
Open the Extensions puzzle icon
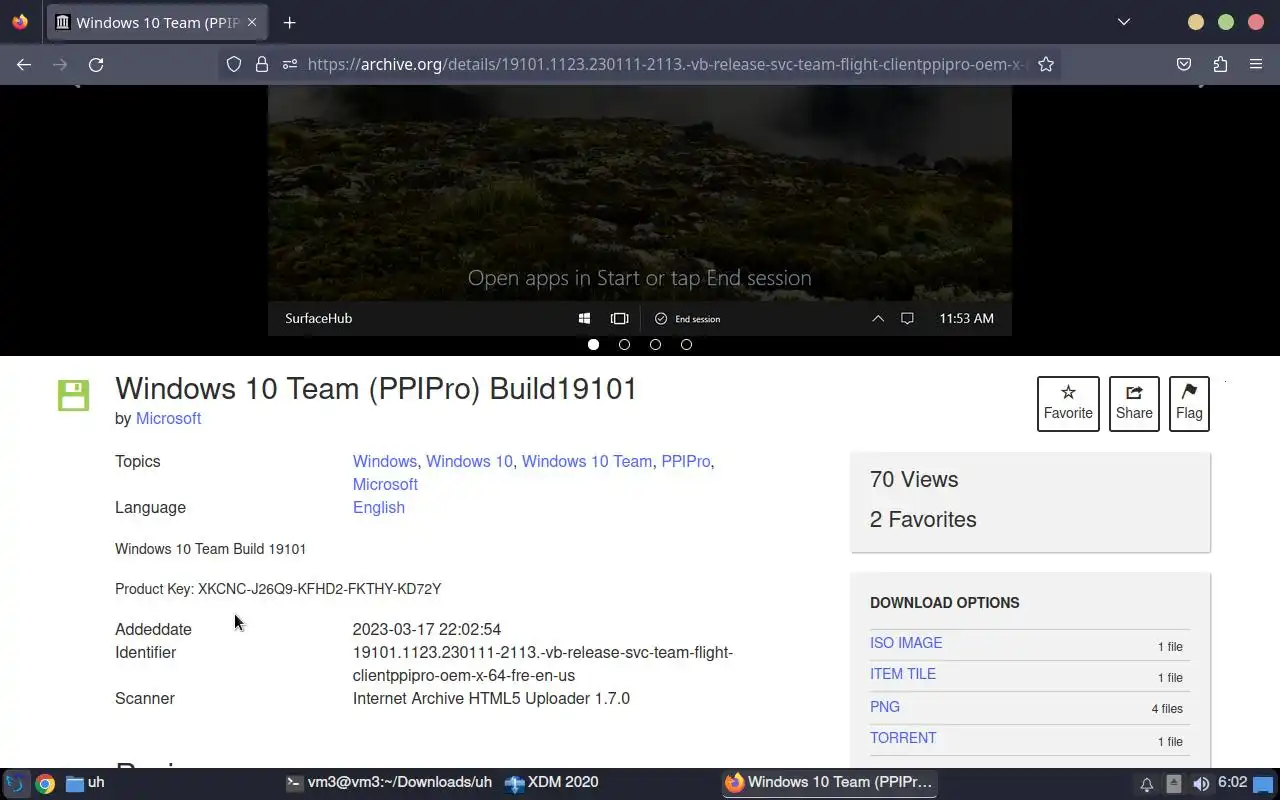click(1220, 64)
